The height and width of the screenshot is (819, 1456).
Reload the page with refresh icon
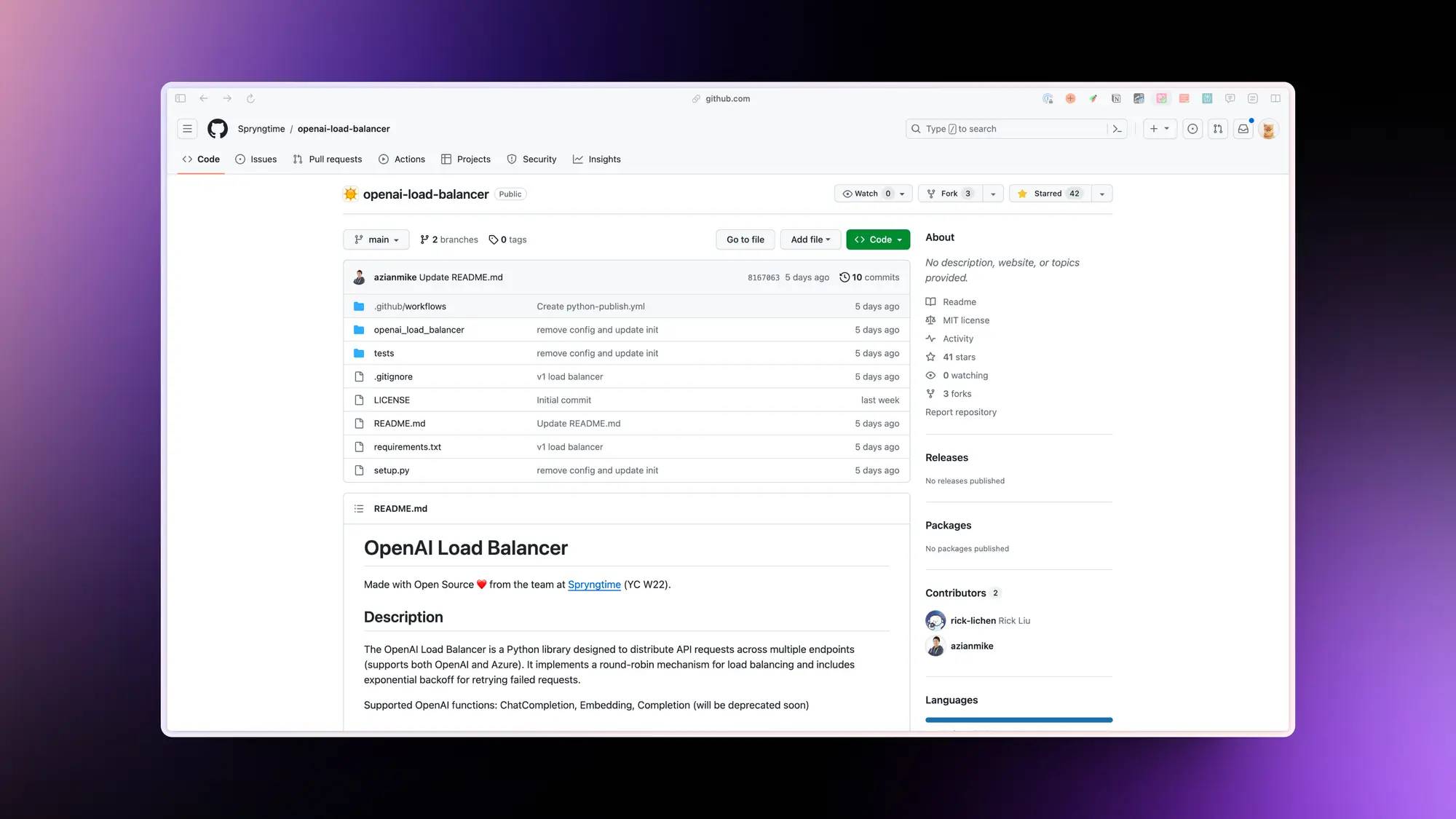tap(250, 98)
